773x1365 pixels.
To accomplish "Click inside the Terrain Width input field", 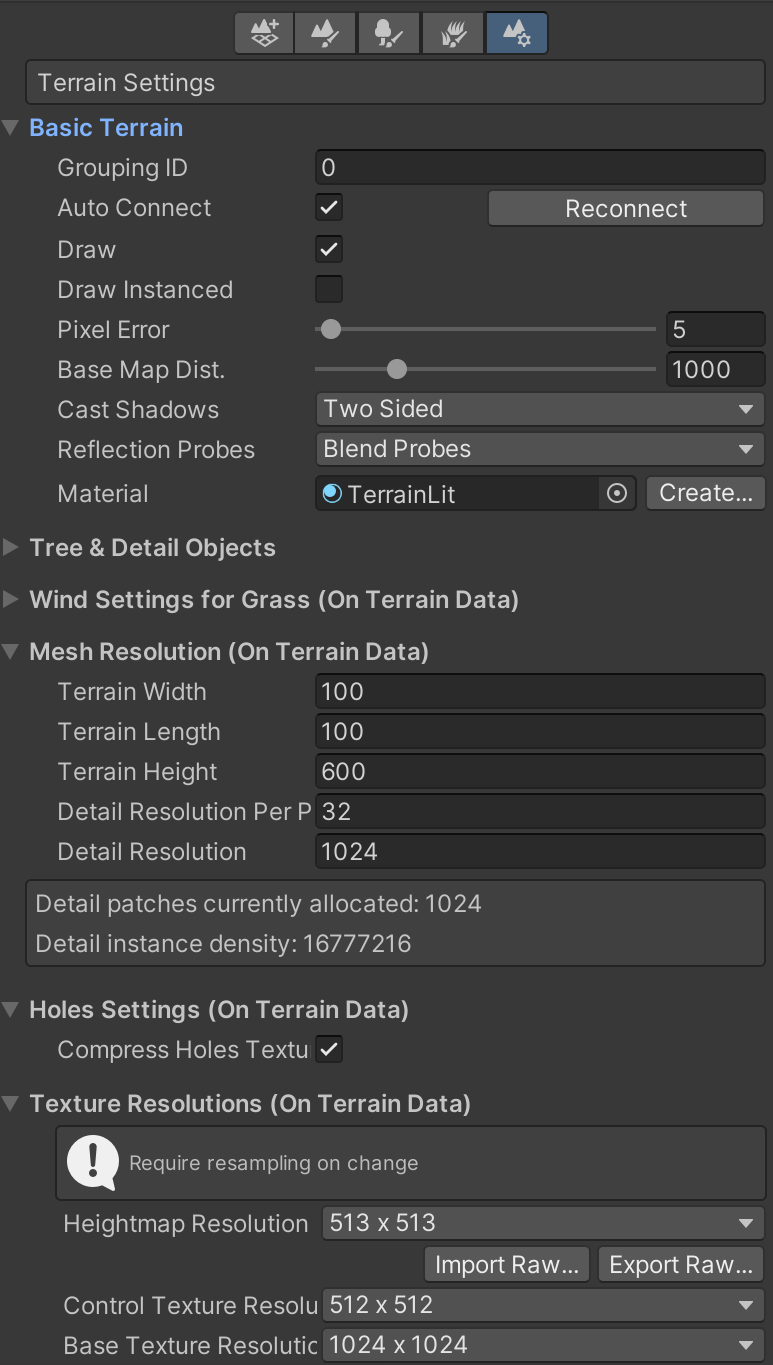I will (540, 690).
